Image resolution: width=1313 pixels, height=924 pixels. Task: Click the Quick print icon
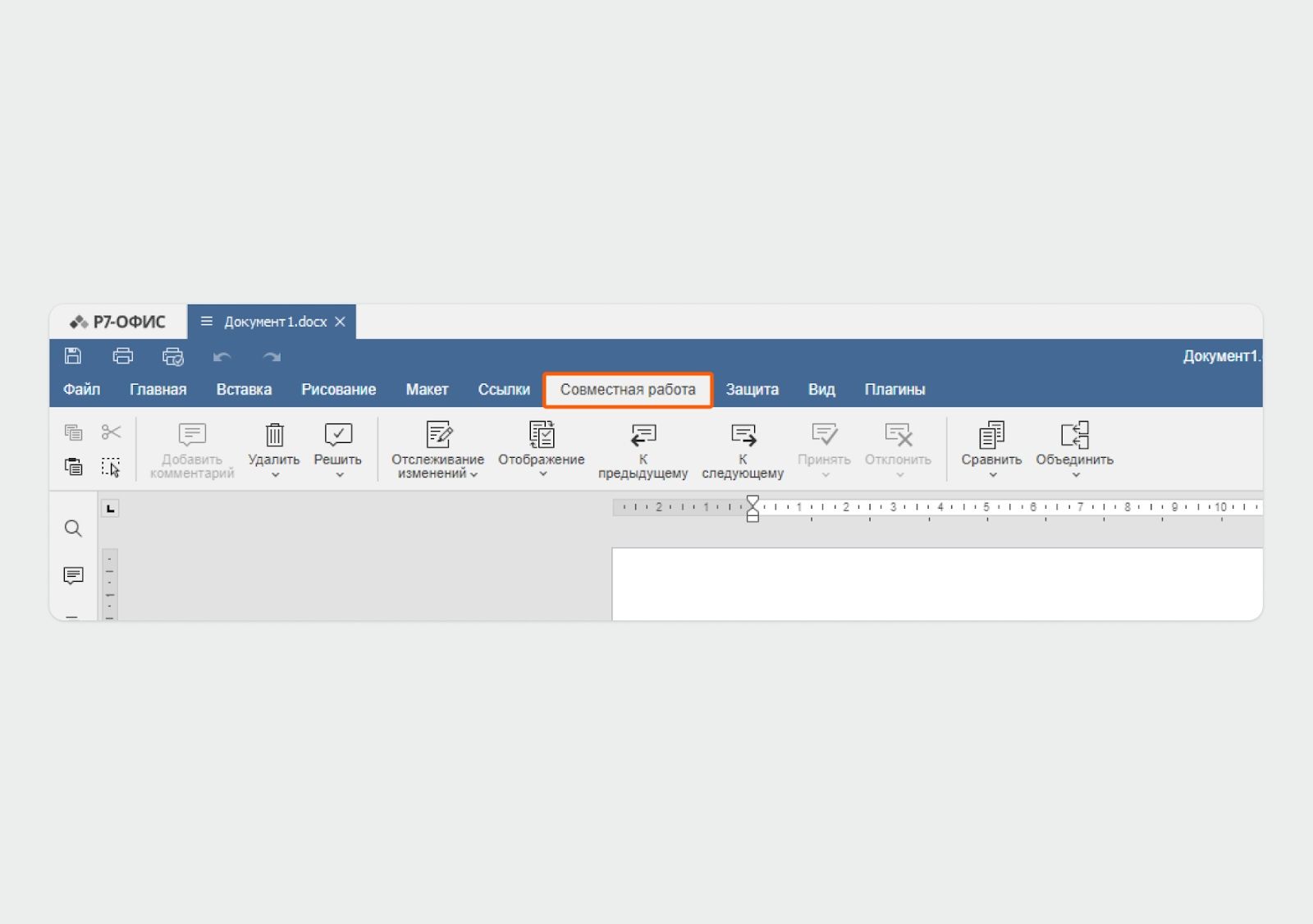173,356
